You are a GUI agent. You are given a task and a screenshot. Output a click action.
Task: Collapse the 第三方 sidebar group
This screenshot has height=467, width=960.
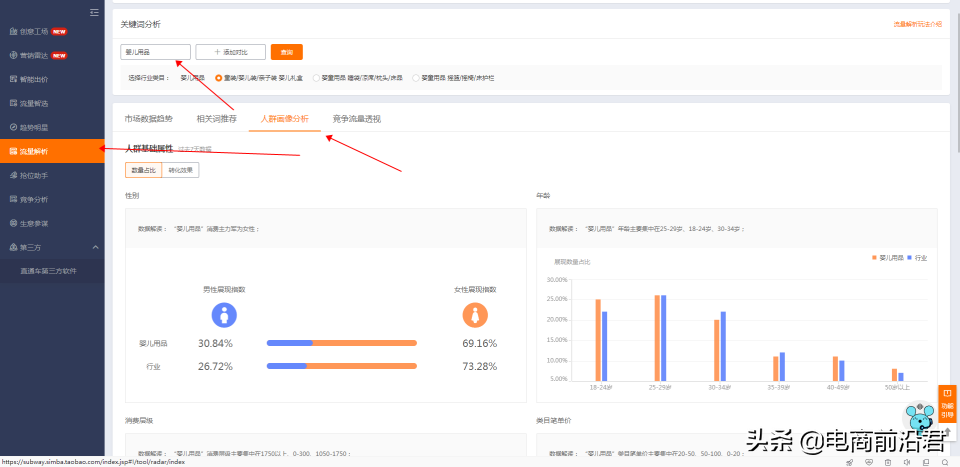95,246
